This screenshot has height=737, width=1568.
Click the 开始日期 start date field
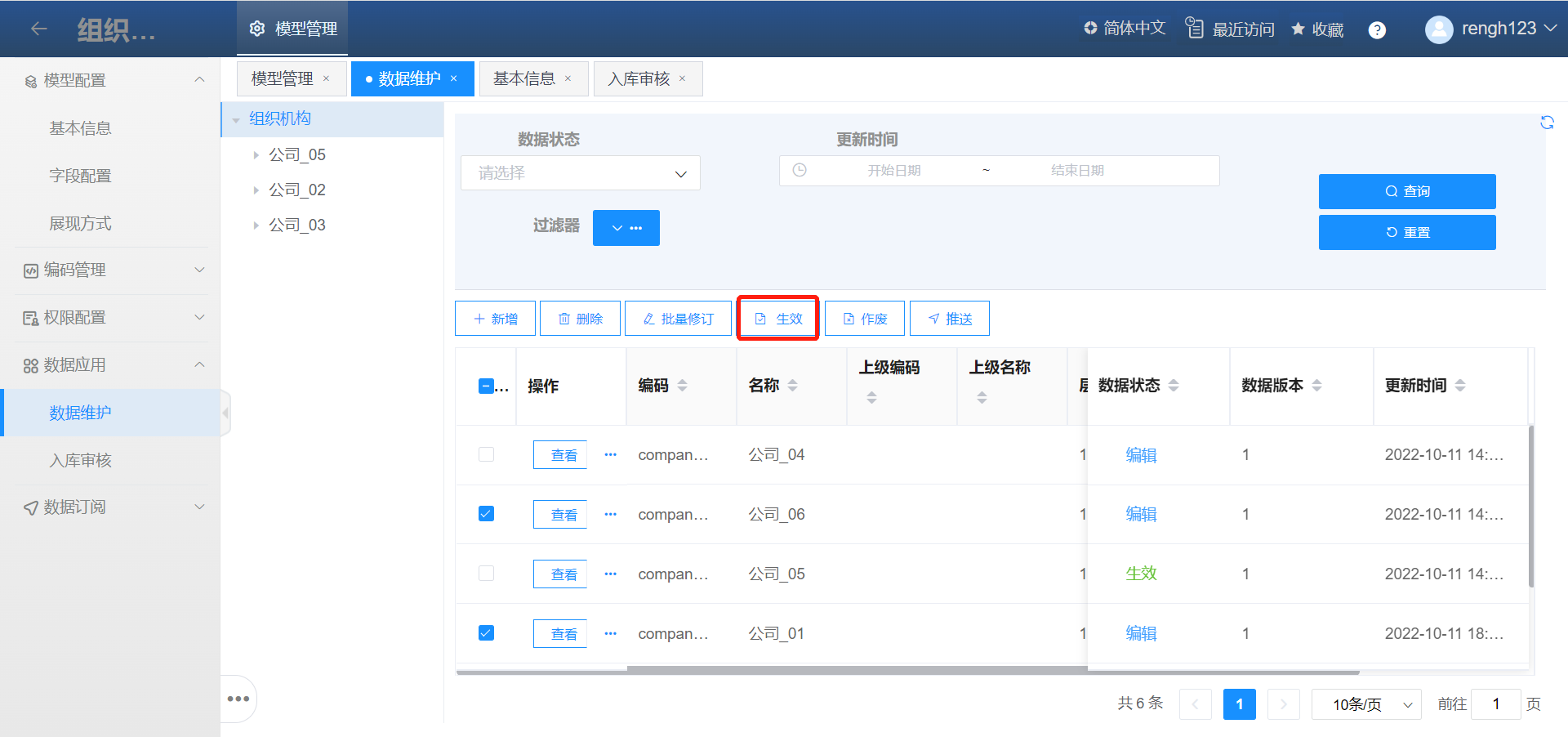pos(893,171)
